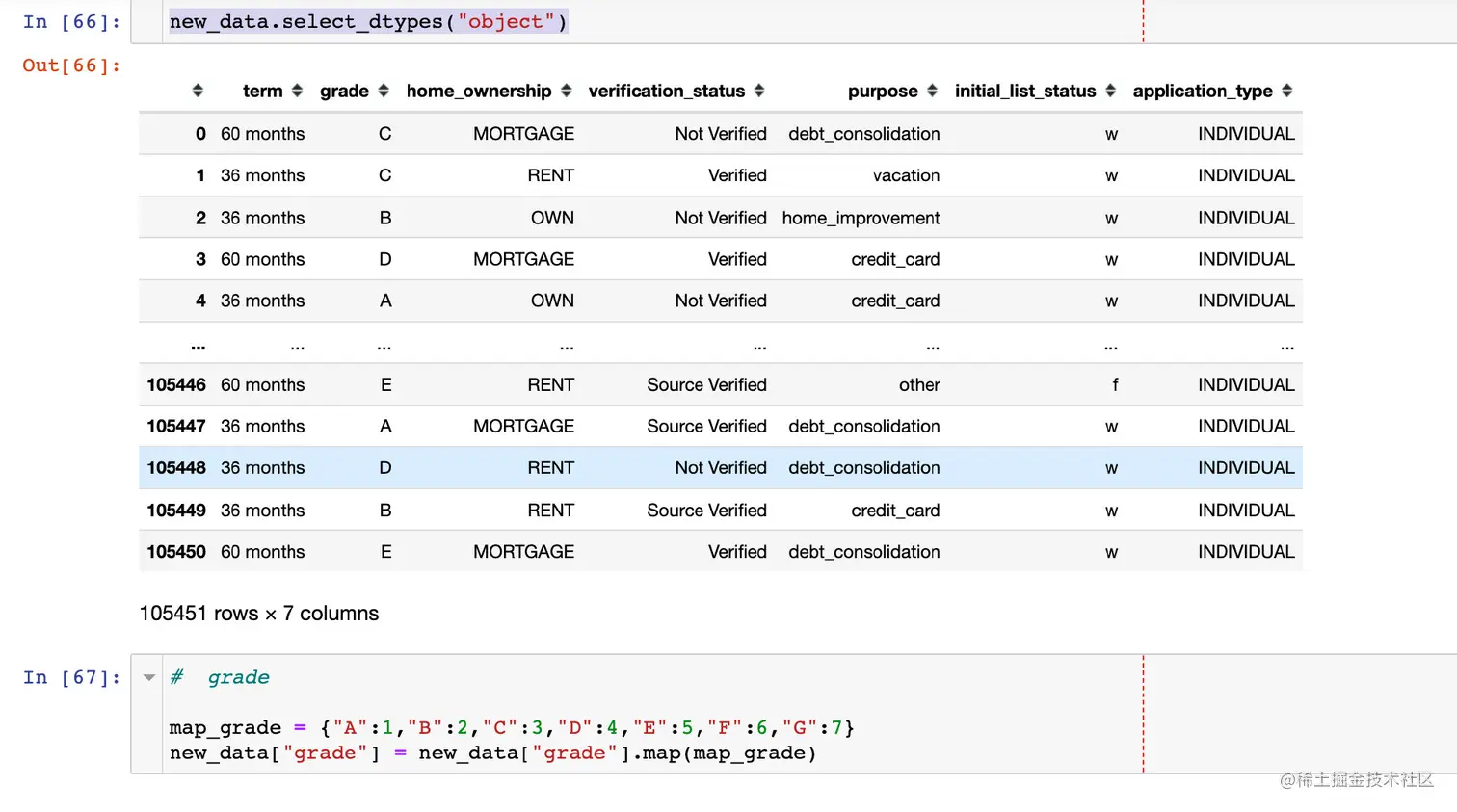This screenshot has height=812, width=1457.
Task: Click row index 3
Action: tap(200, 259)
